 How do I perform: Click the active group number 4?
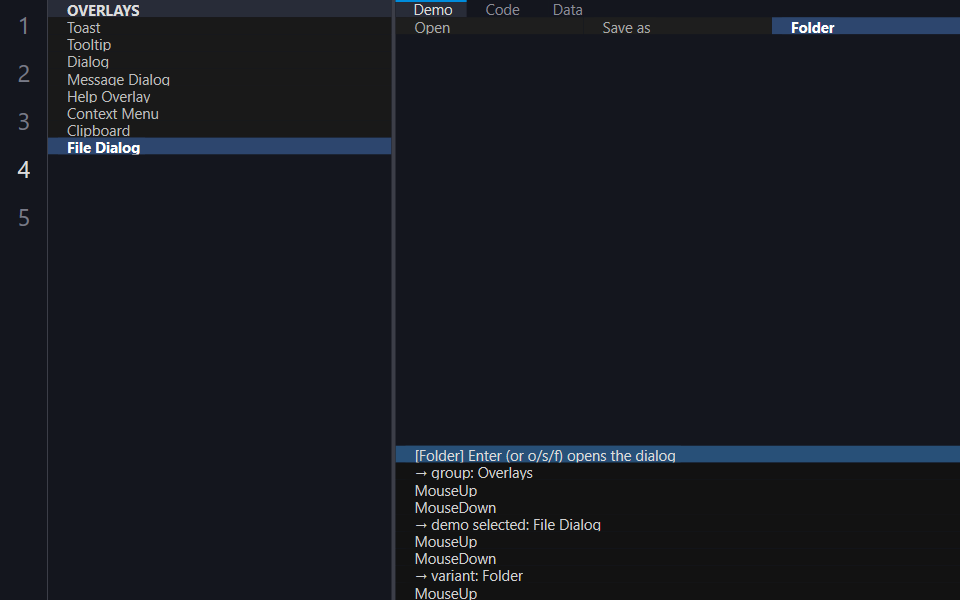point(24,170)
